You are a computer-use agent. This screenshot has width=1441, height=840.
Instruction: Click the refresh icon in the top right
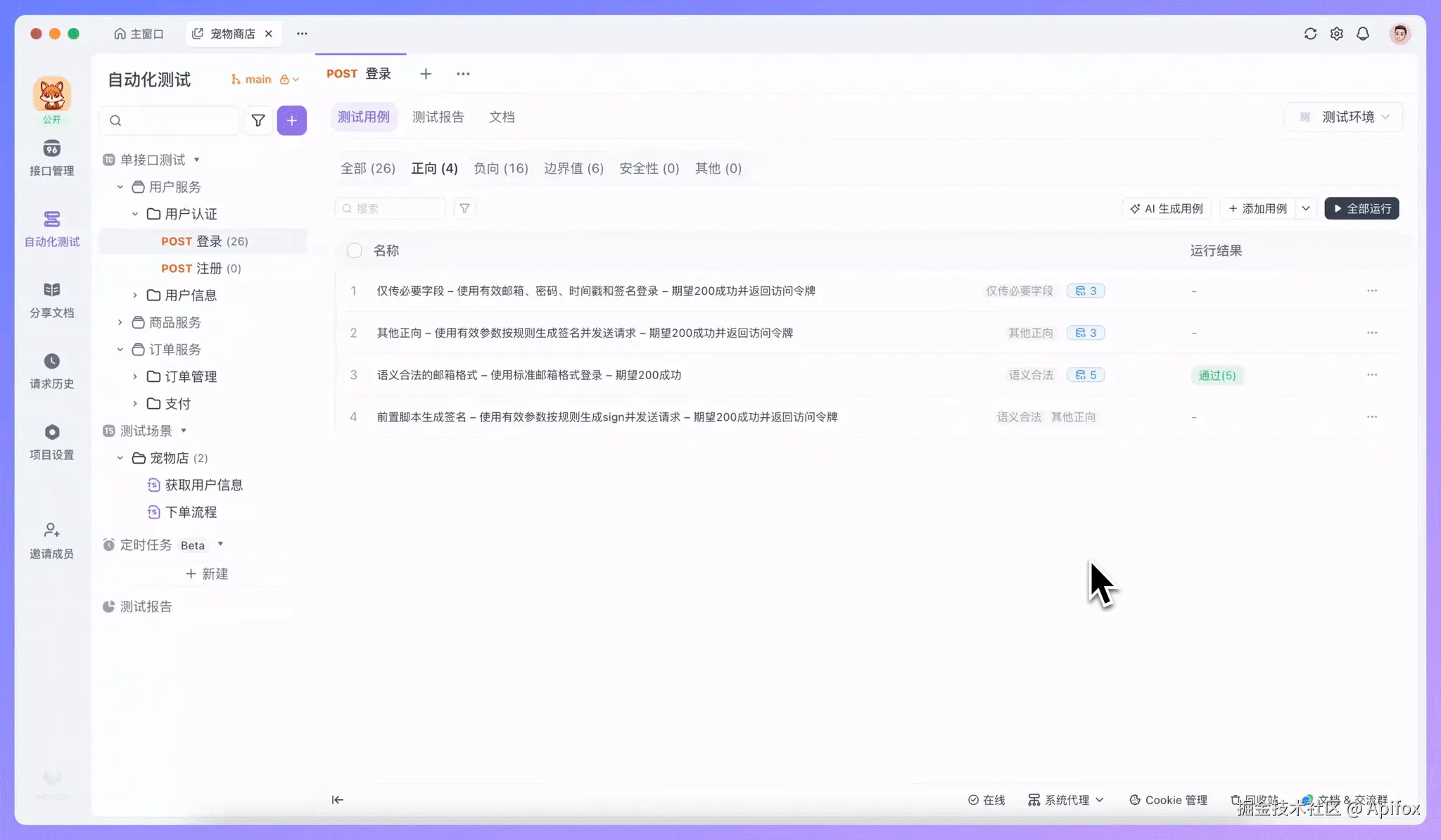pyautogui.click(x=1309, y=34)
